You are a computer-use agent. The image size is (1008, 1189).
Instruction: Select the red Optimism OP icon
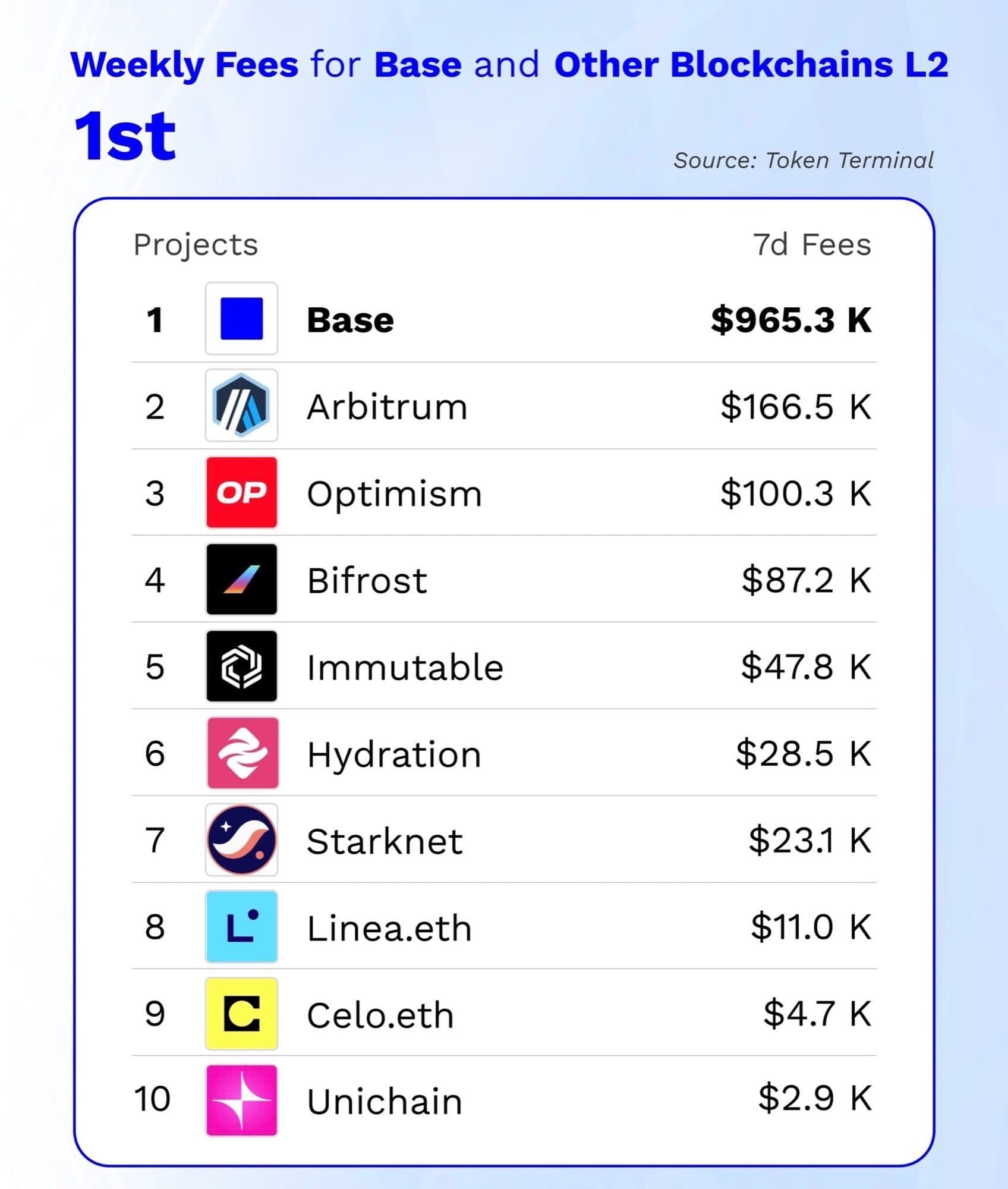coord(241,492)
